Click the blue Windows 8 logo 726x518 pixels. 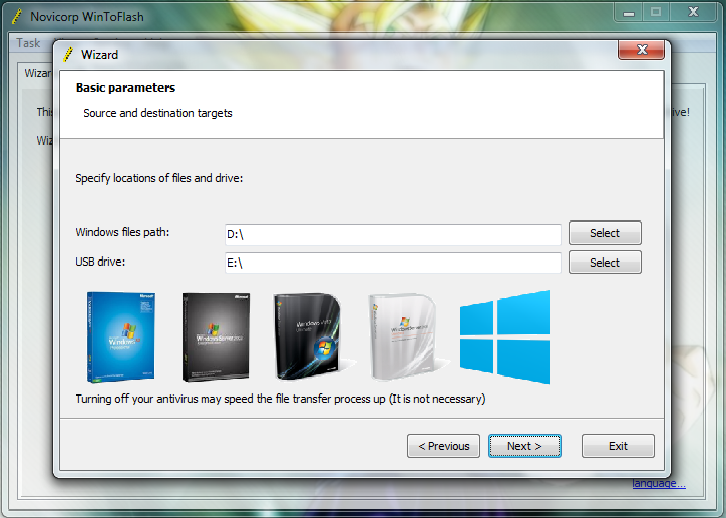pos(505,337)
